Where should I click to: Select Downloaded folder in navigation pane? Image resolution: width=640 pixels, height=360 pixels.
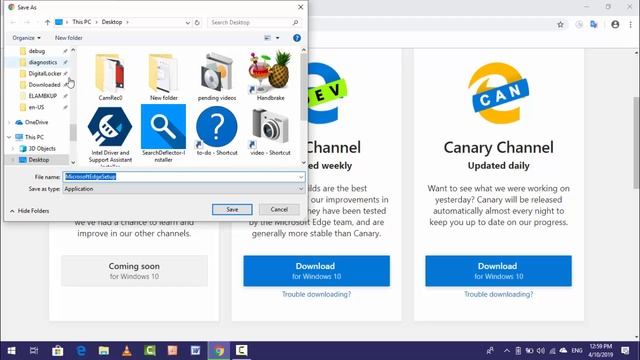tap(44, 85)
